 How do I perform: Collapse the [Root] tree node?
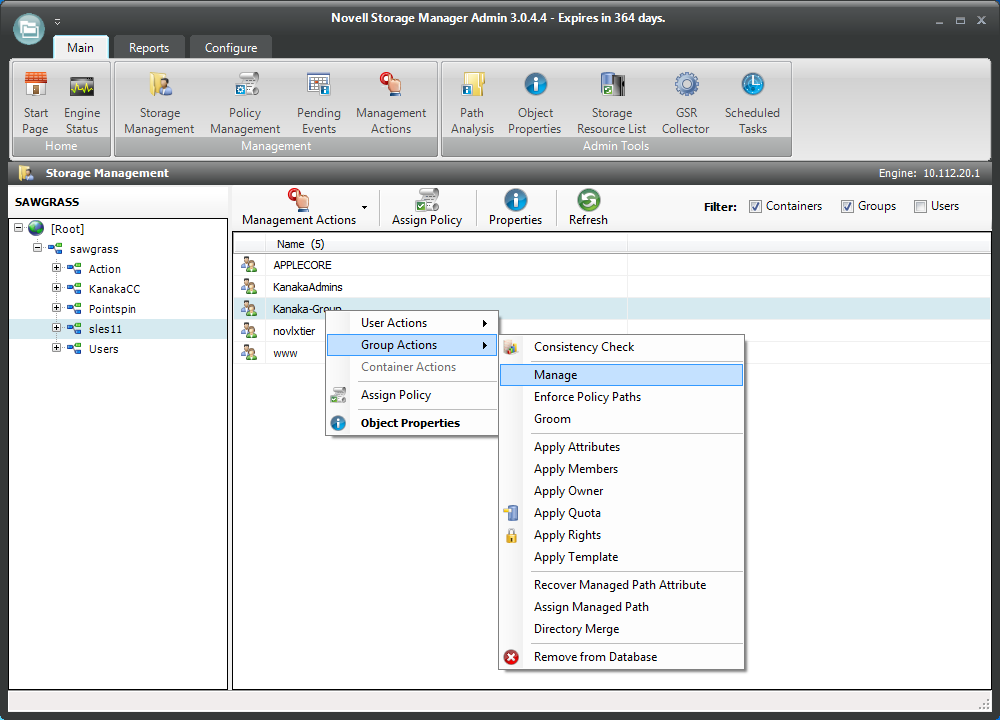pos(18,228)
